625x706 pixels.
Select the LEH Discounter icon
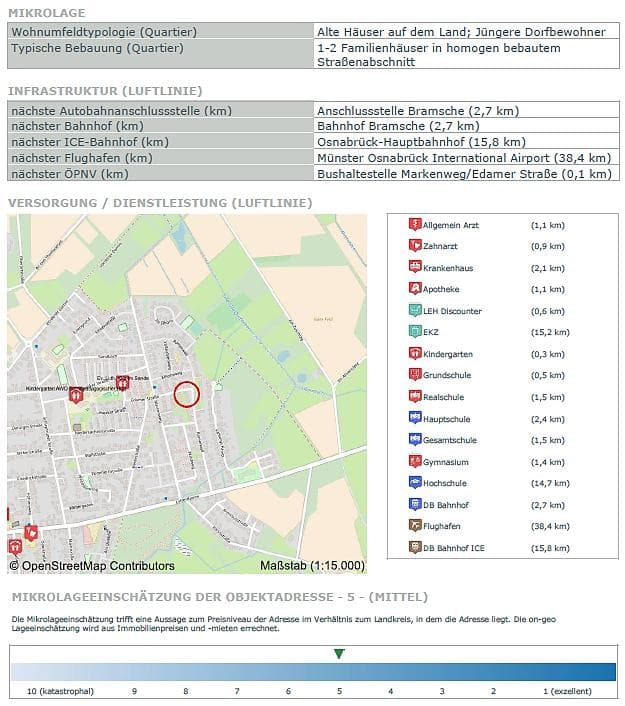click(x=415, y=311)
